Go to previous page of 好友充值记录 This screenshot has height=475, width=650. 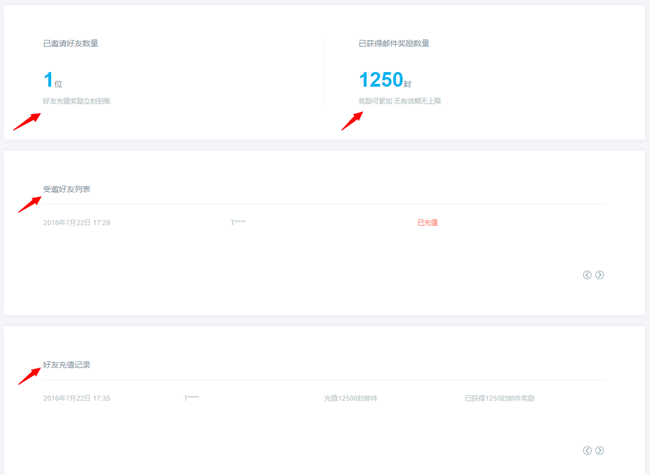[x=587, y=451]
